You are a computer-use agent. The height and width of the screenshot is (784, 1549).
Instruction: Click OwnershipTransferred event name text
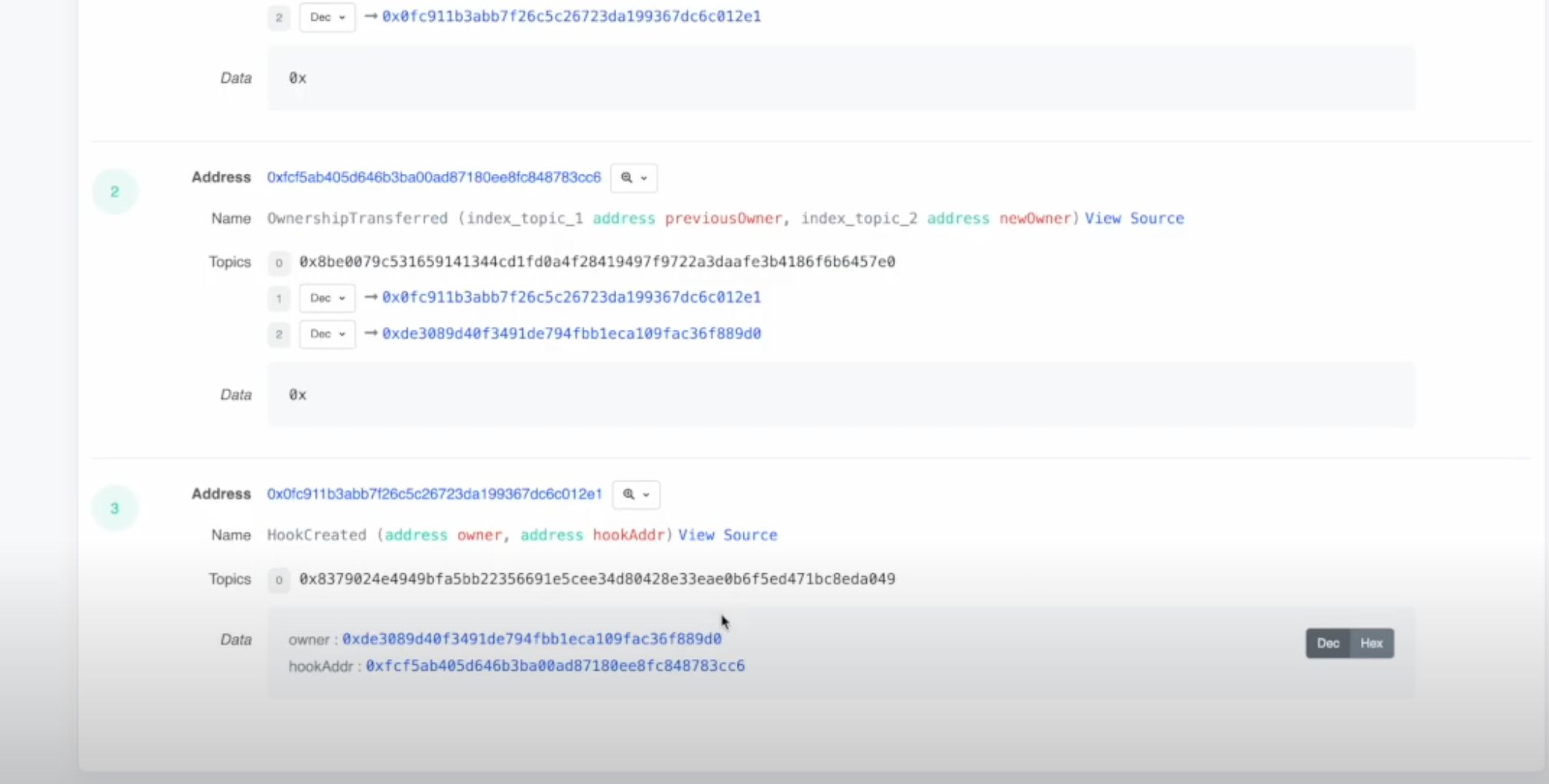click(x=357, y=218)
